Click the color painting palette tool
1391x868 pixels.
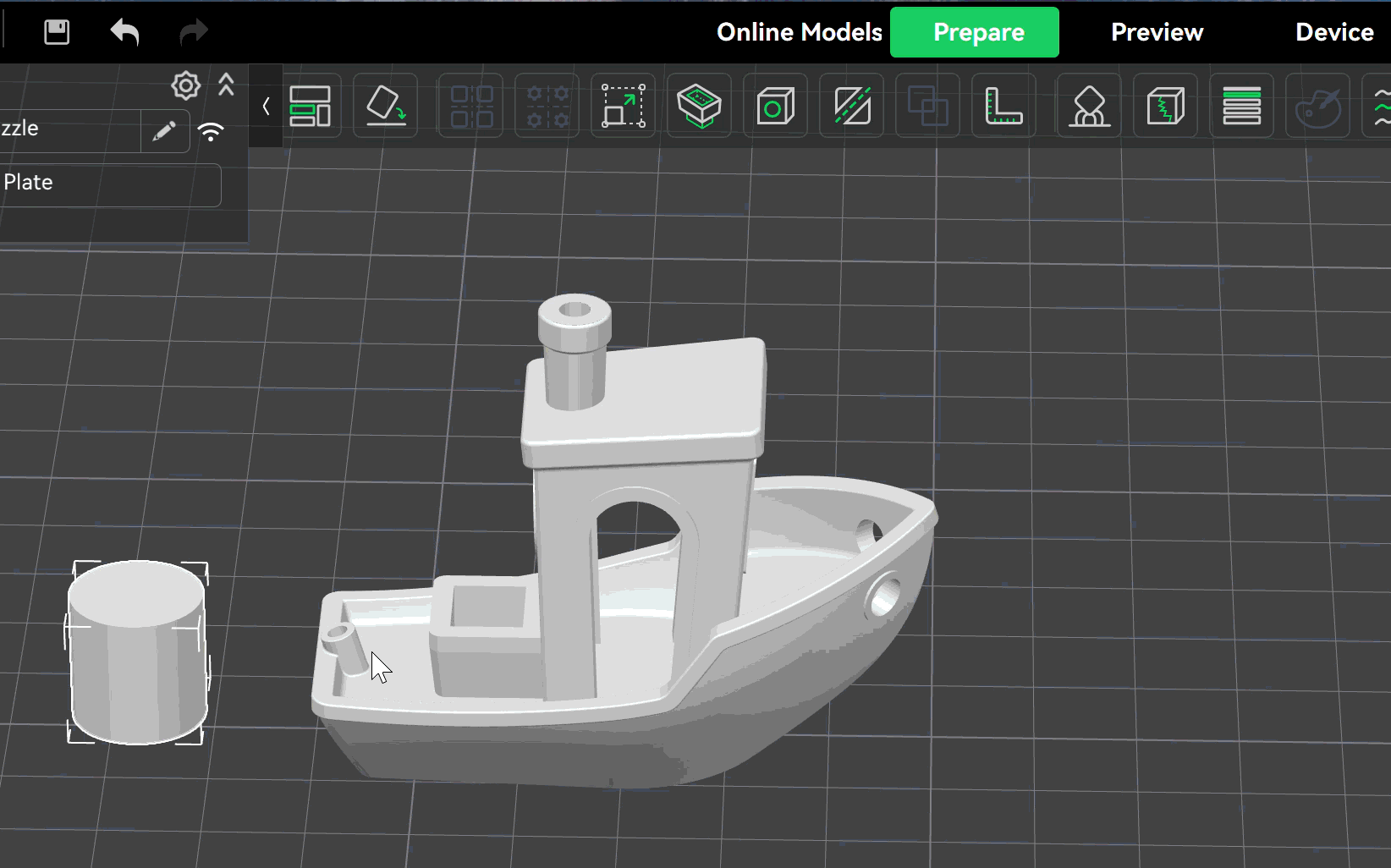(1317, 107)
